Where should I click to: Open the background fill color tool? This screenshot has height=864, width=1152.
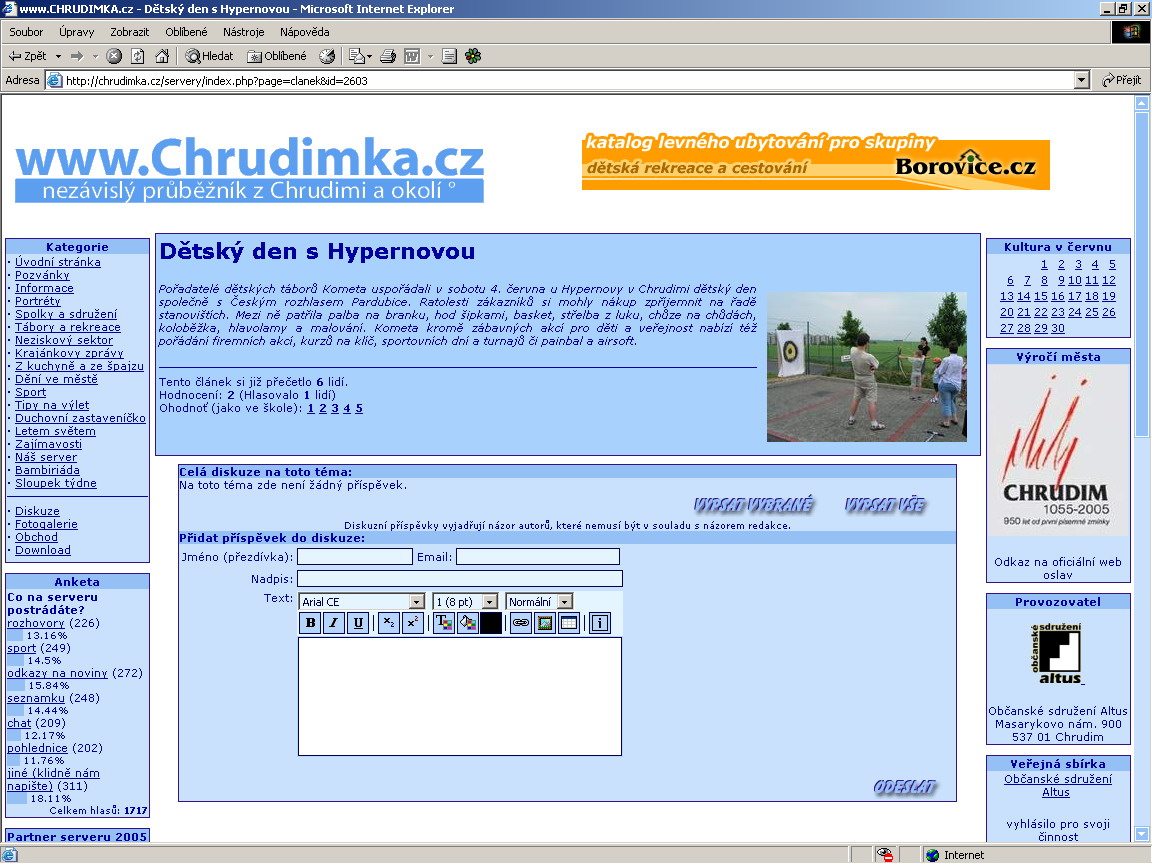pos(467,623)
